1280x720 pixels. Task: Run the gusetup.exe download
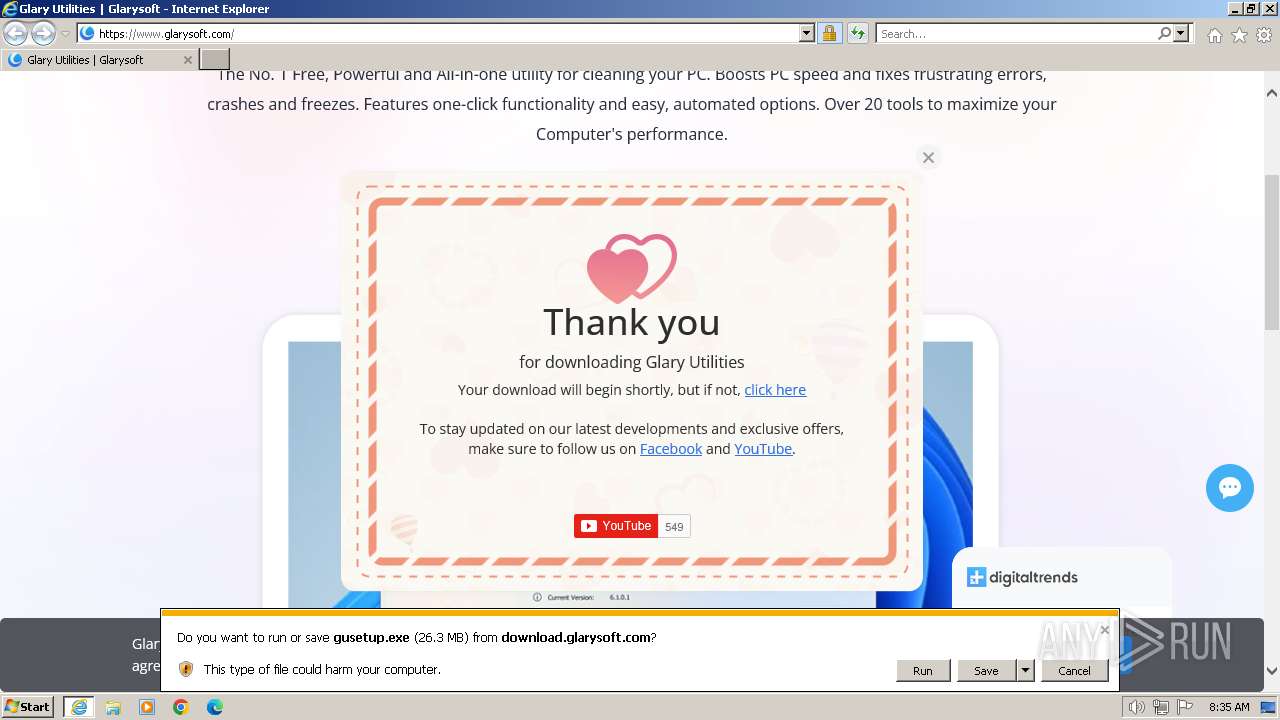click(922, 671)
